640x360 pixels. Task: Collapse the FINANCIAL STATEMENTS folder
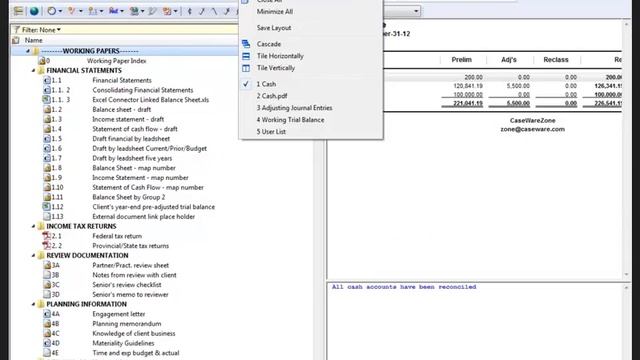click(x=33, y=71)
